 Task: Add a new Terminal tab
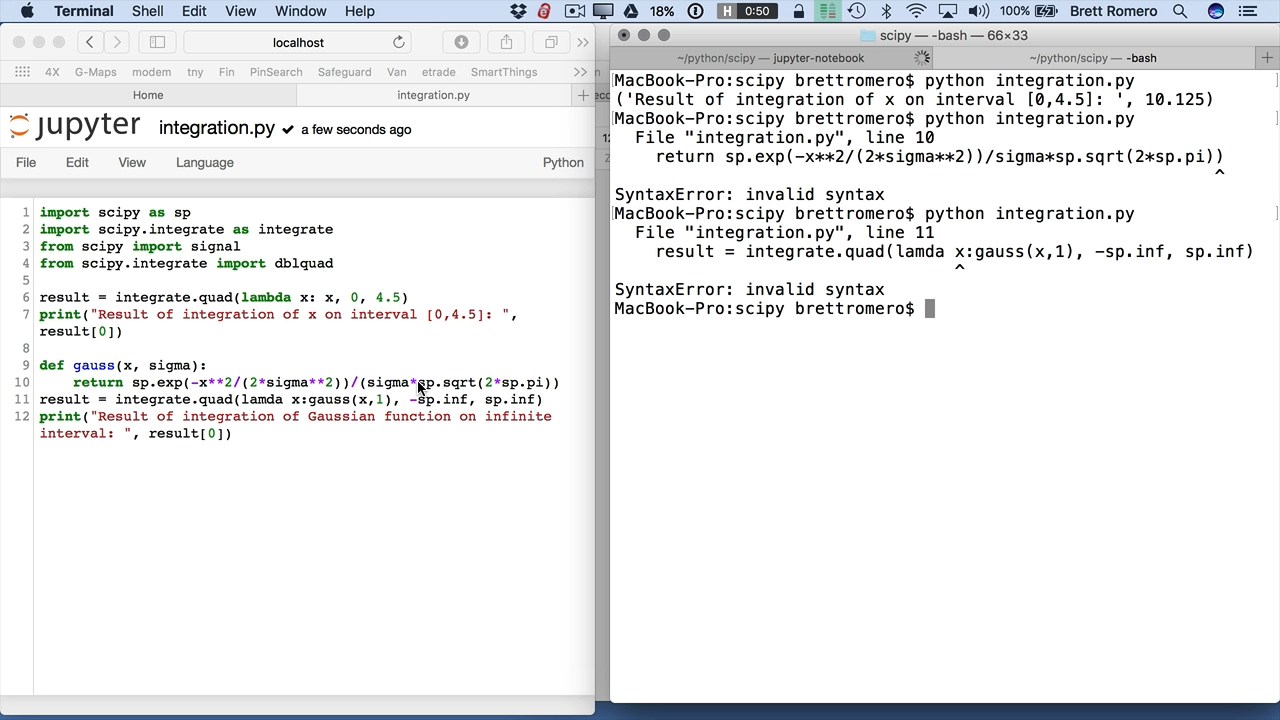coord(1267,58)
